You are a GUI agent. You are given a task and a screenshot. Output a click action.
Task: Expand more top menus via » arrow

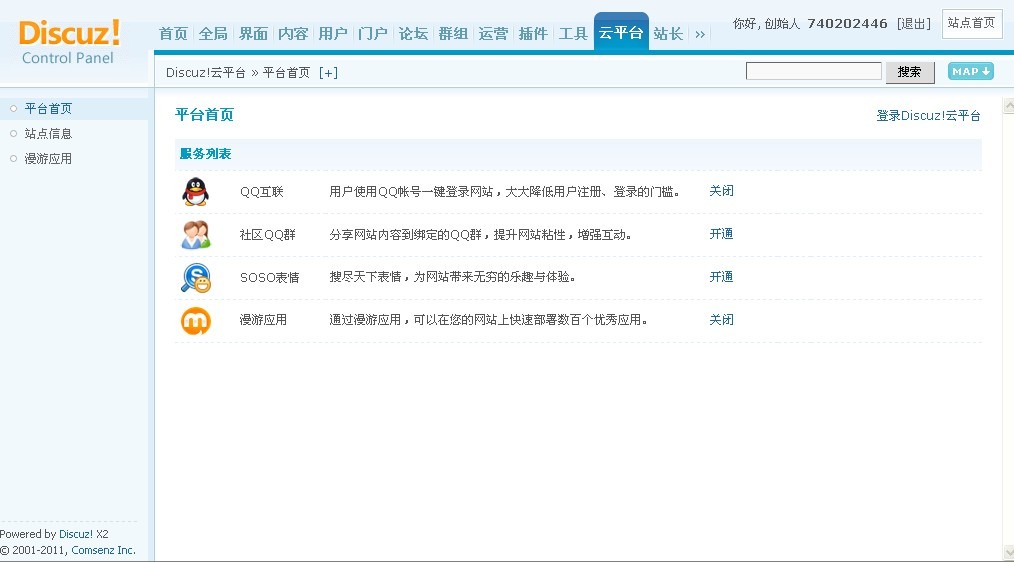[700, 34]
